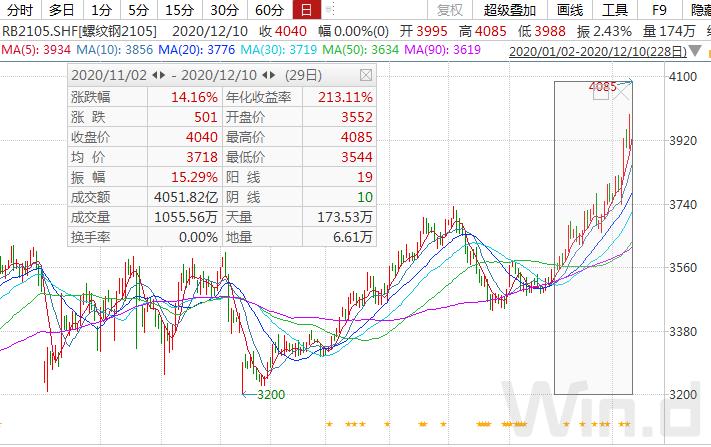The image size is (711, 447).
Task: Close the selection box with its X icon
Action: 623,93
